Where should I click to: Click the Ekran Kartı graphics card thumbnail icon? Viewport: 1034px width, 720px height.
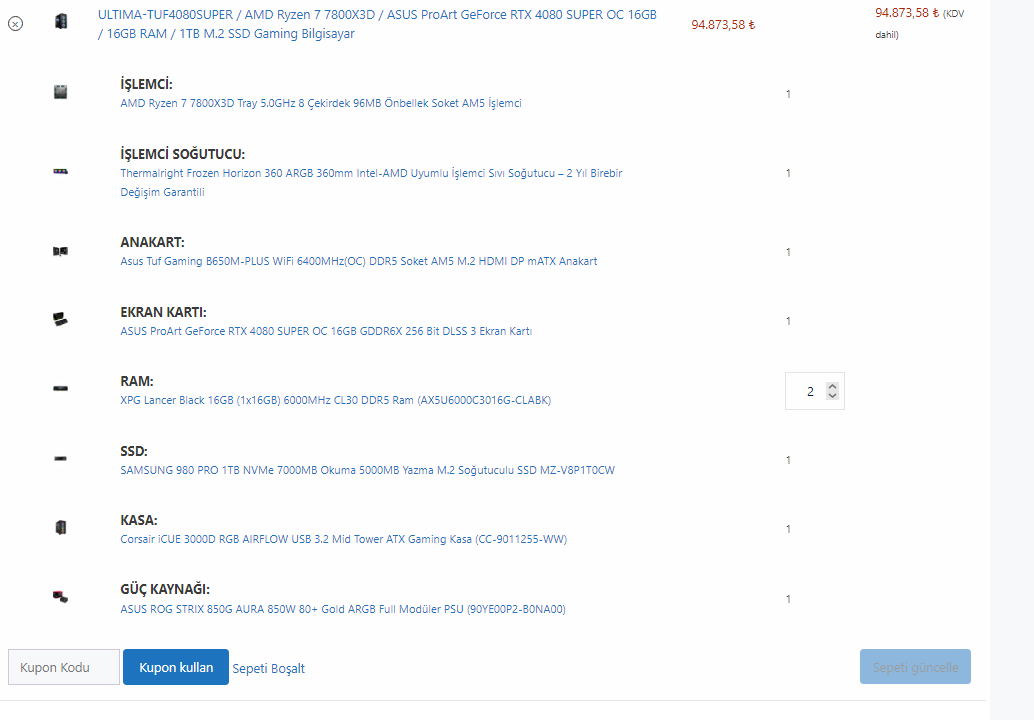[61, 320]
